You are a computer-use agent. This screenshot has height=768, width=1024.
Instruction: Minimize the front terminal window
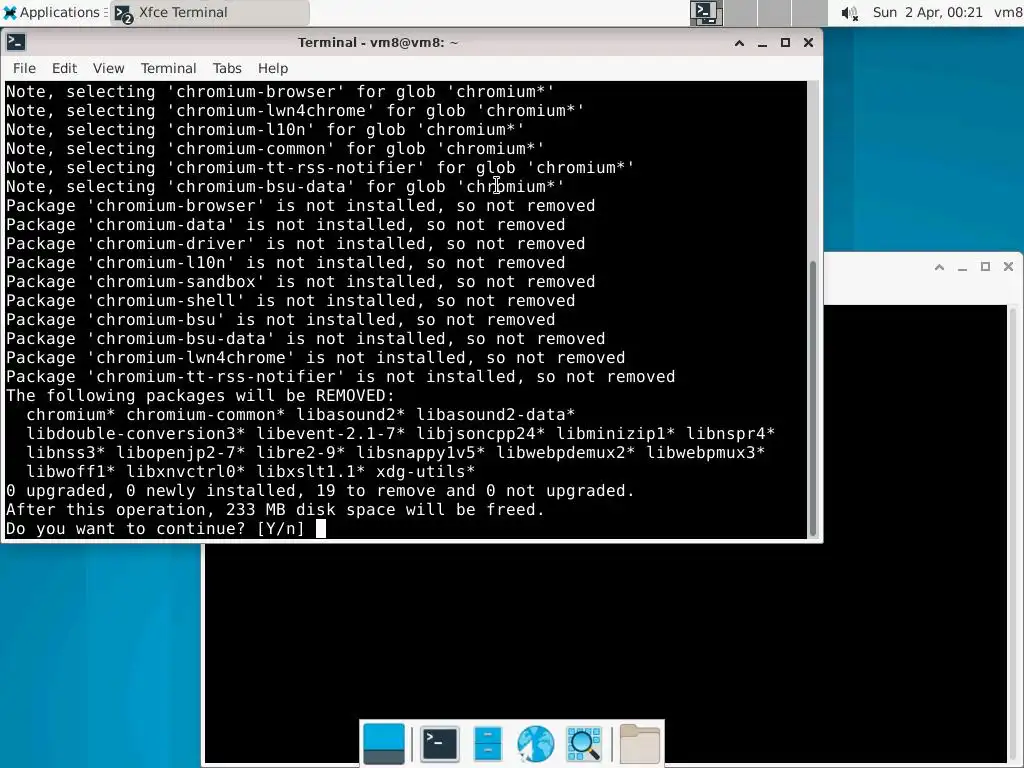coord(762,43)
